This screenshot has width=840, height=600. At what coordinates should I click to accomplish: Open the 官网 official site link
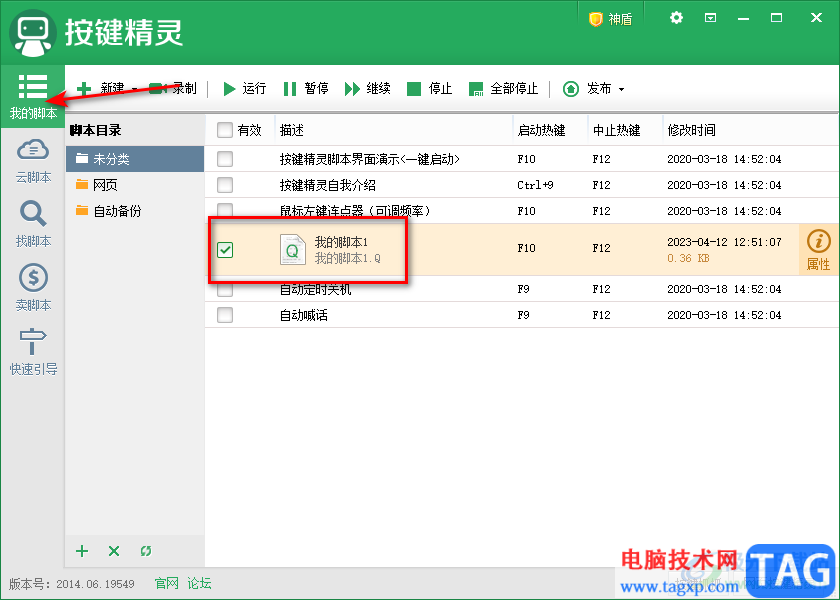pyautogui.click(x=167, y=583)
